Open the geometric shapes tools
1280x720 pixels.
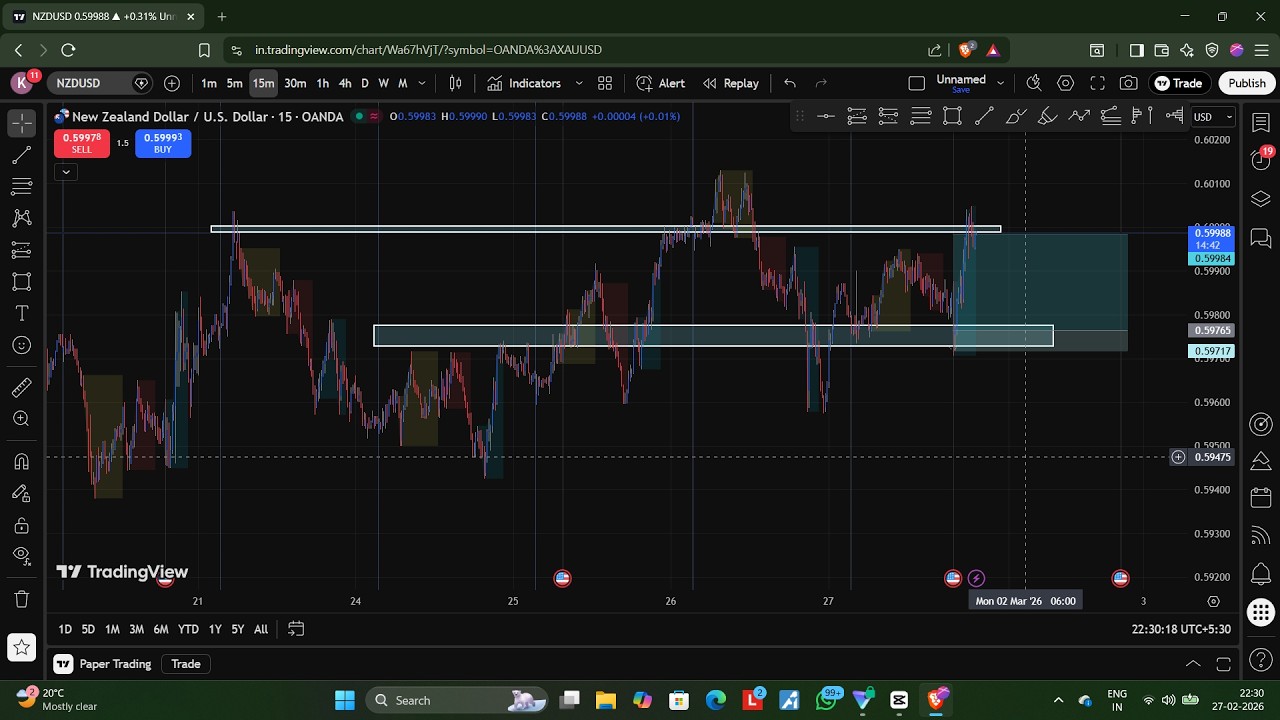pos(21,282)
